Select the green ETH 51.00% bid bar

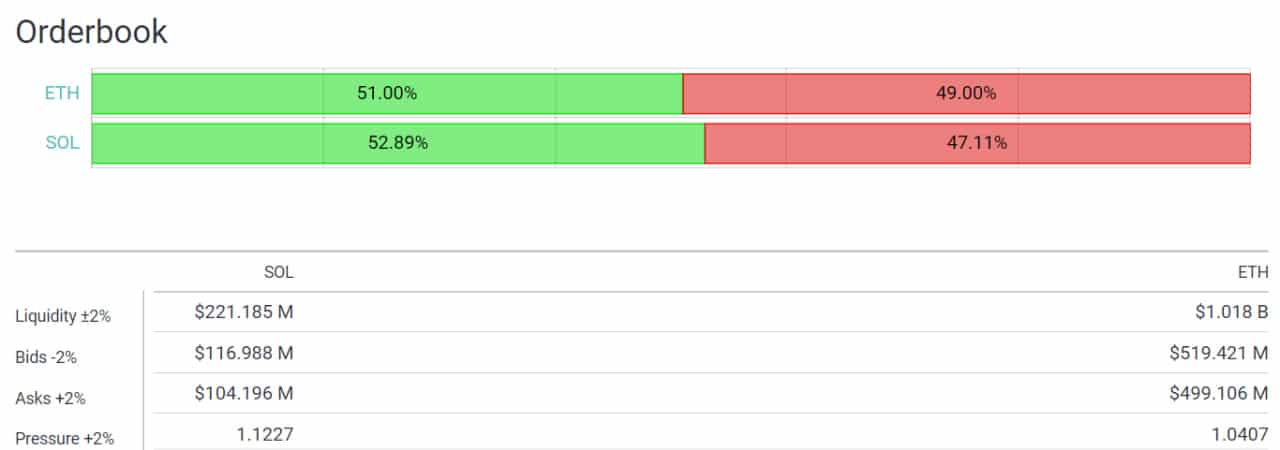(387, 94)
